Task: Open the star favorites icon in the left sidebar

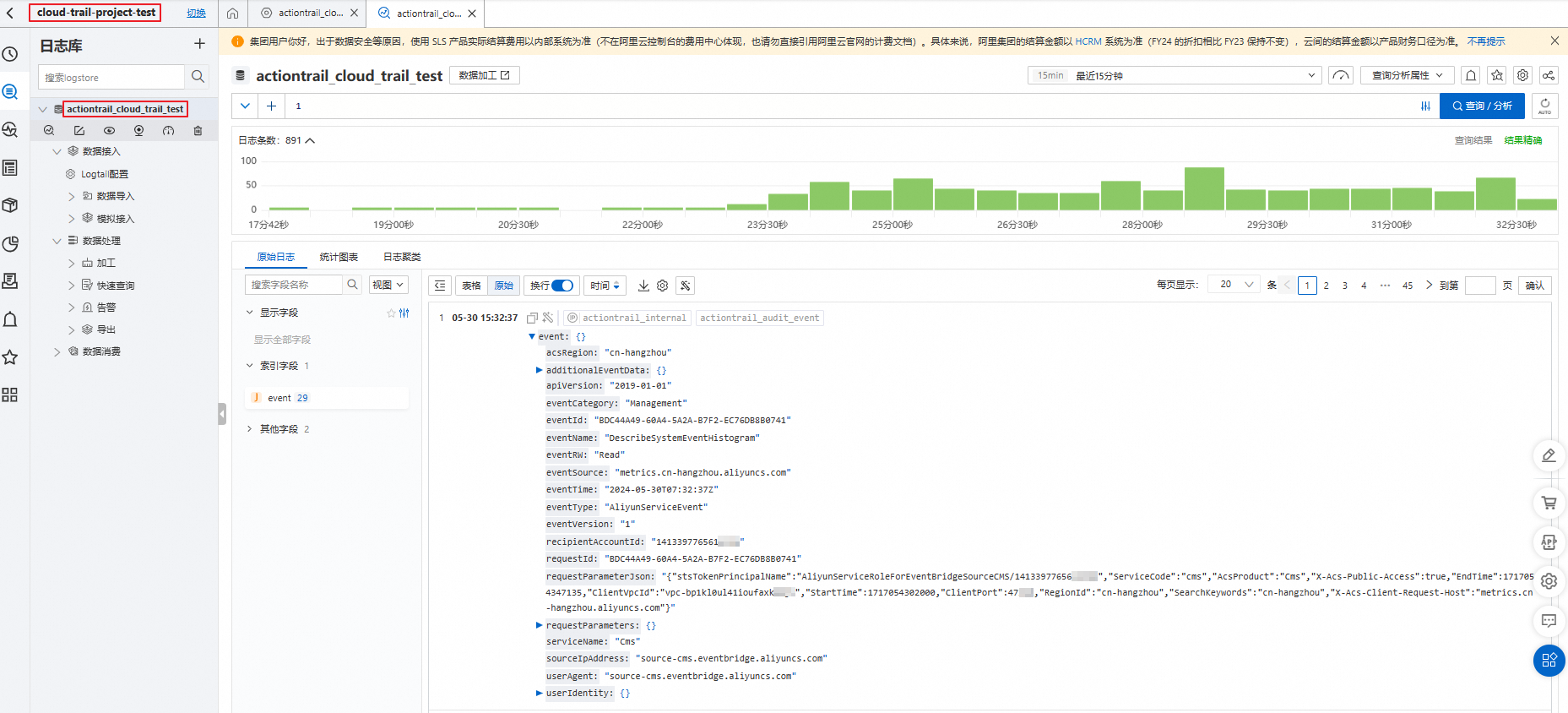Action: (x=10, y=357)
